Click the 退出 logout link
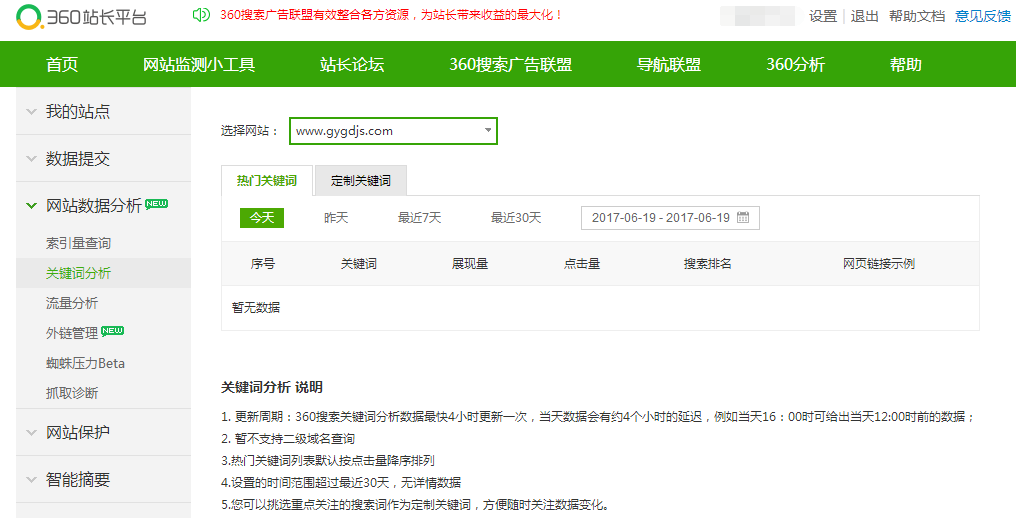The image size is (1016, 518). [864, 16]
